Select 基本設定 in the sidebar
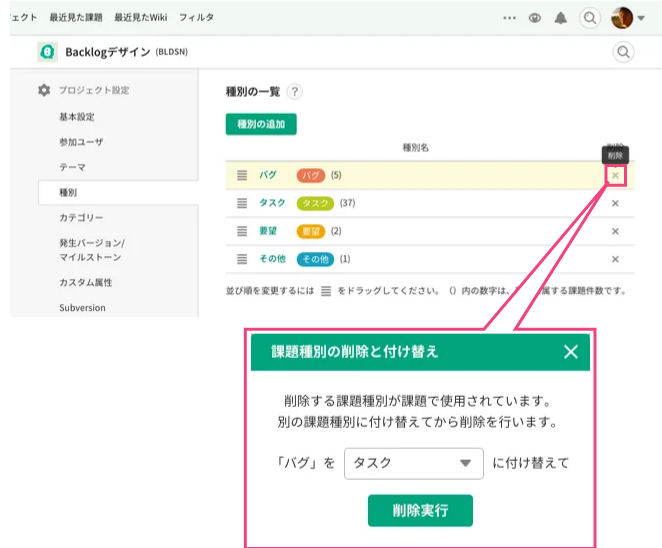Image resolution: width=662 pixels, height=548 pixels. [x=77, y=117]
